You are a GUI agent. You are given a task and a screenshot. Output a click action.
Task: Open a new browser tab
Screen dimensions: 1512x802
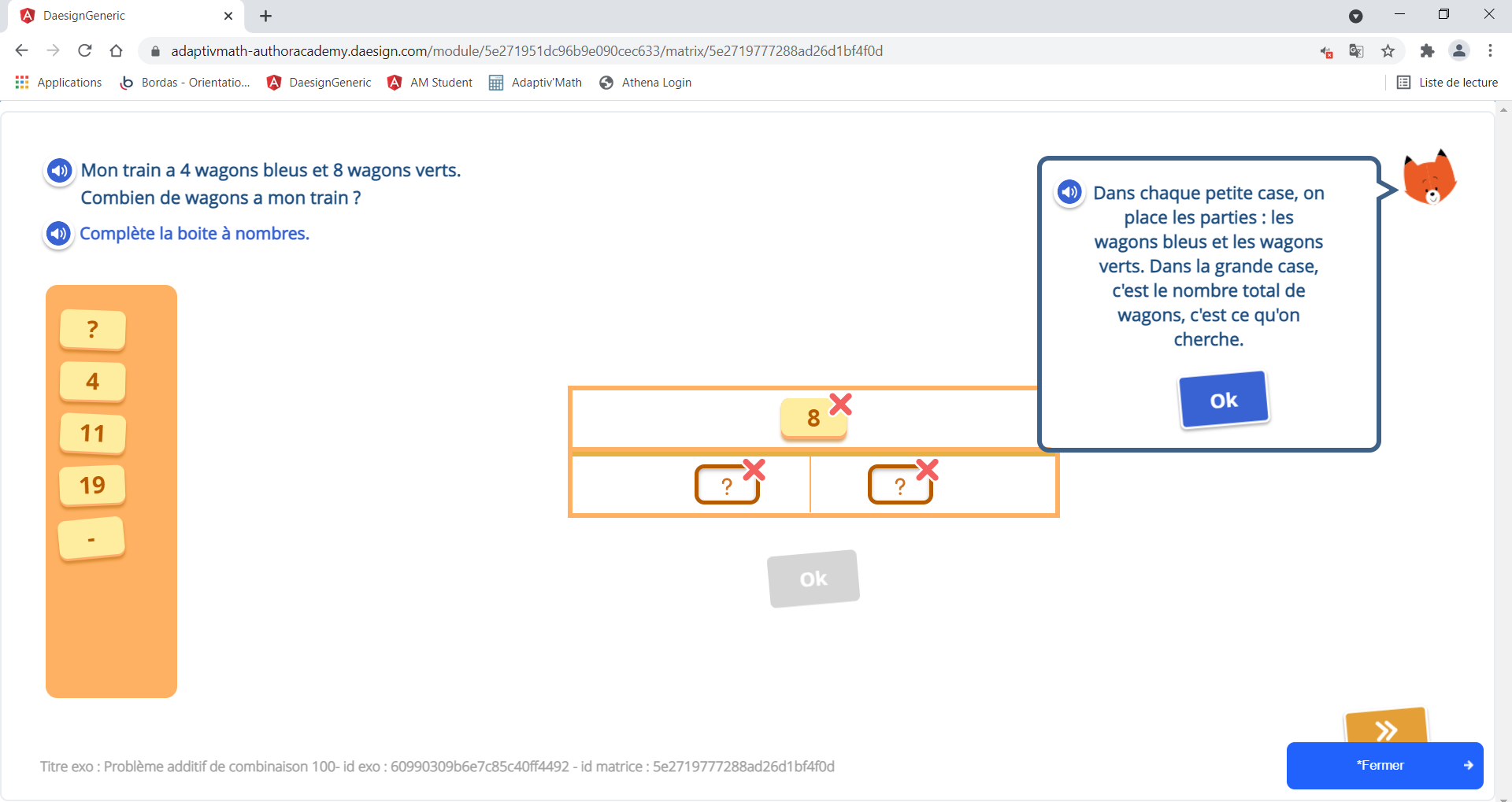pos(266,16)
